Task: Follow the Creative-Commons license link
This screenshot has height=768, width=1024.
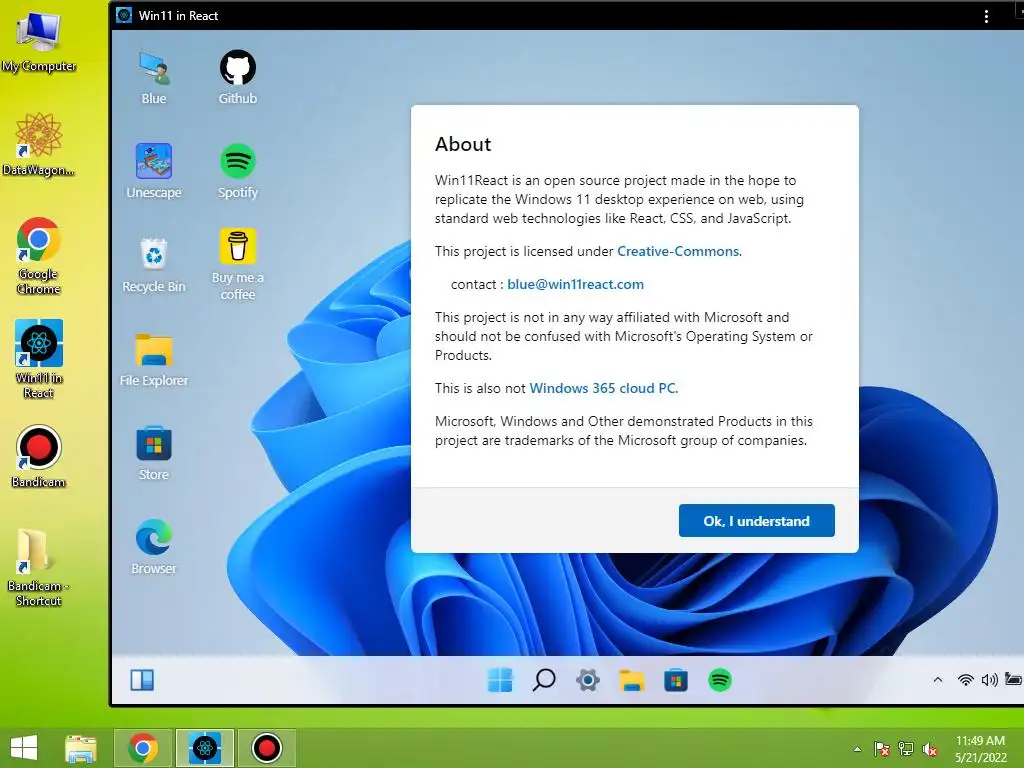Action: click(x=679, y=251)
